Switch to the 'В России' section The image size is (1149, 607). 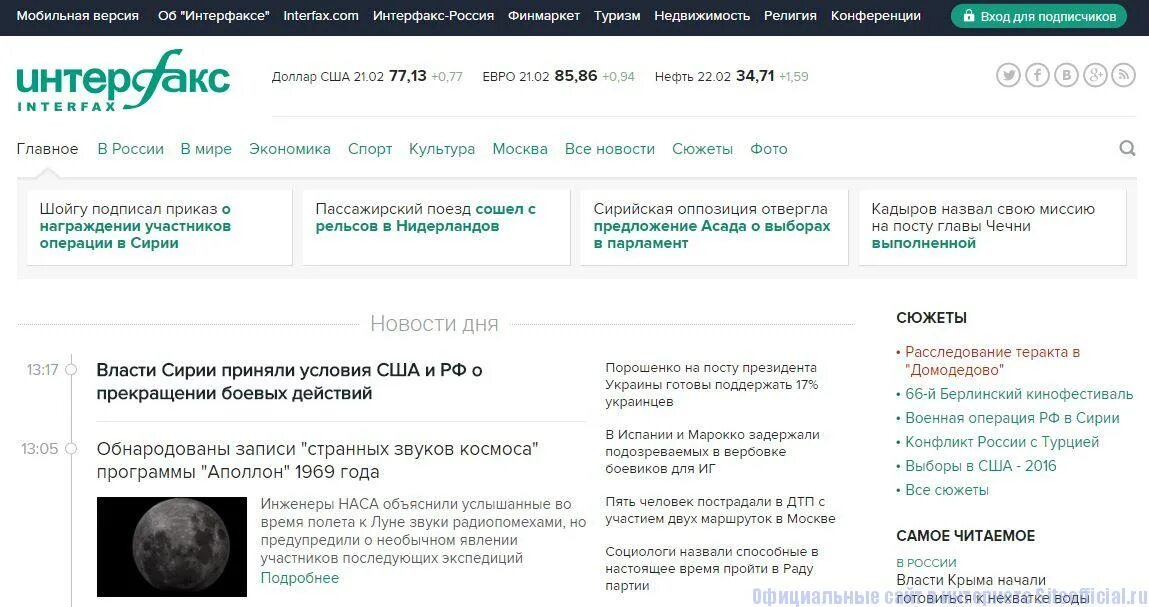130,149
